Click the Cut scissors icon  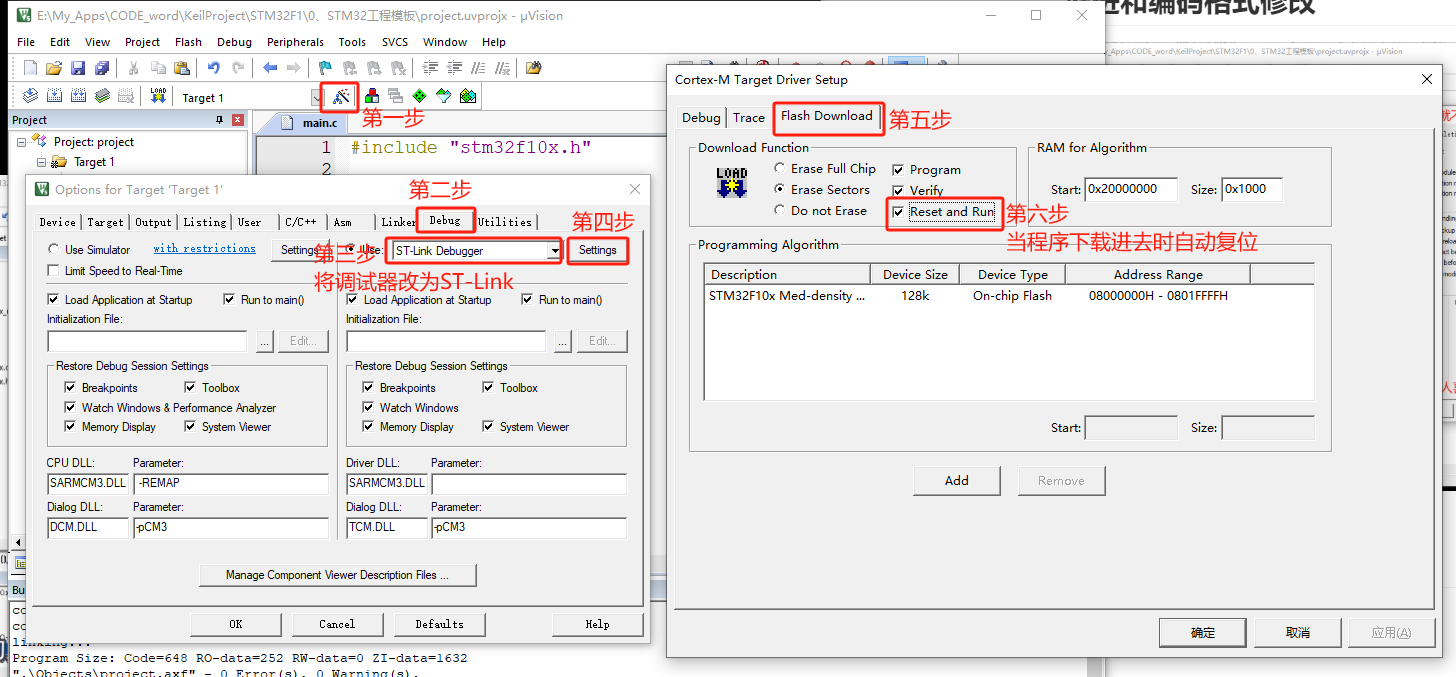pos(133,68)
